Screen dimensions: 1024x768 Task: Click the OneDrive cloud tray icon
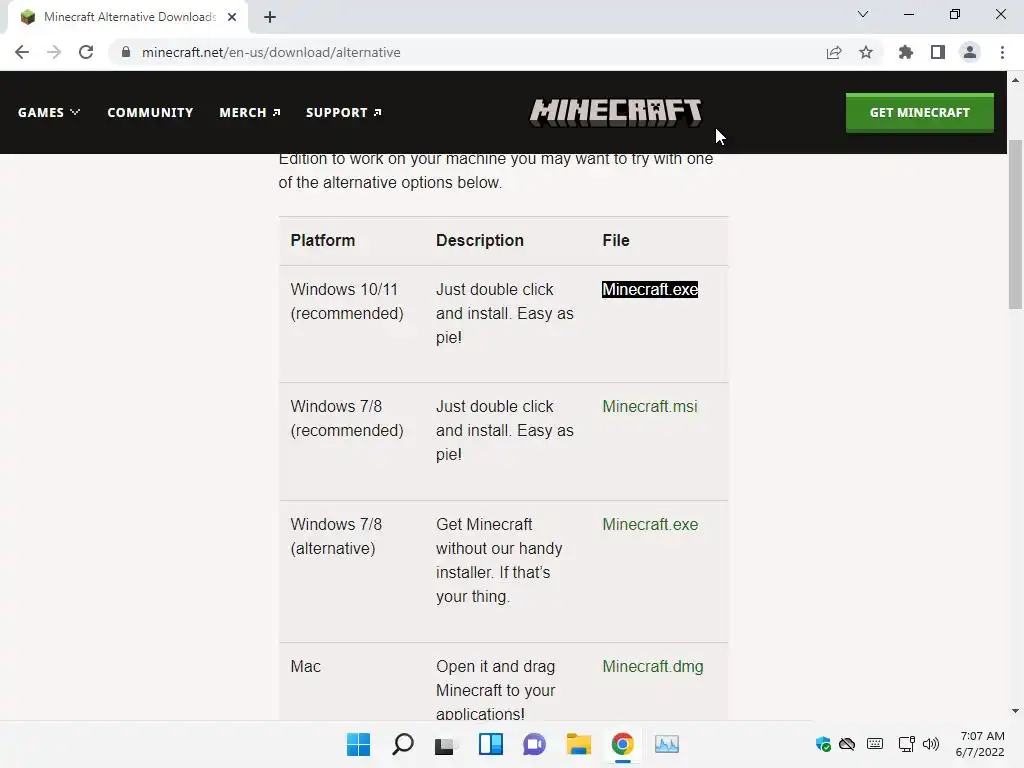pyautogui.click(x=847, y=744)
